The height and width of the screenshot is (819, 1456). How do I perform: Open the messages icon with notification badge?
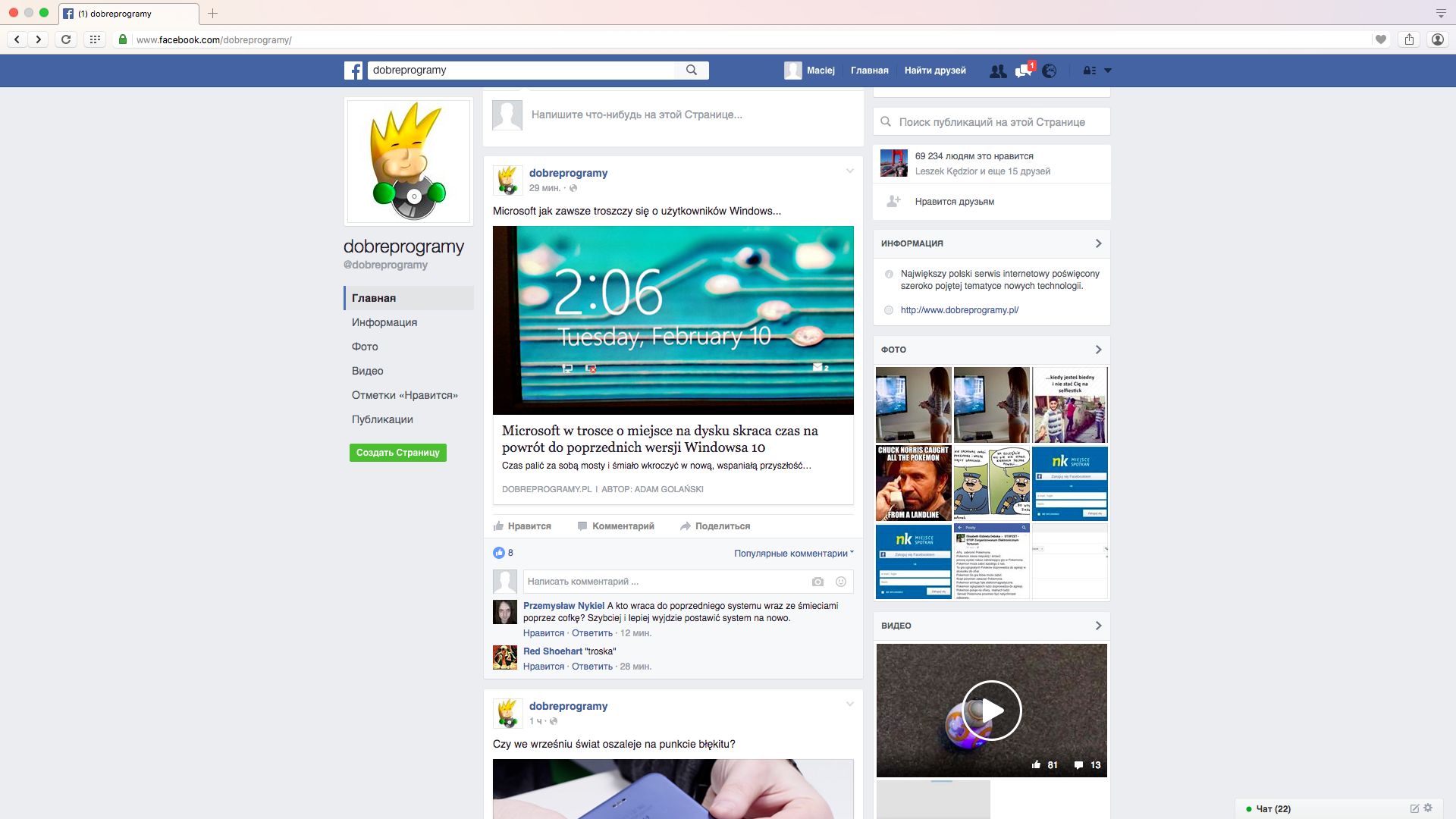point(1024,71)
